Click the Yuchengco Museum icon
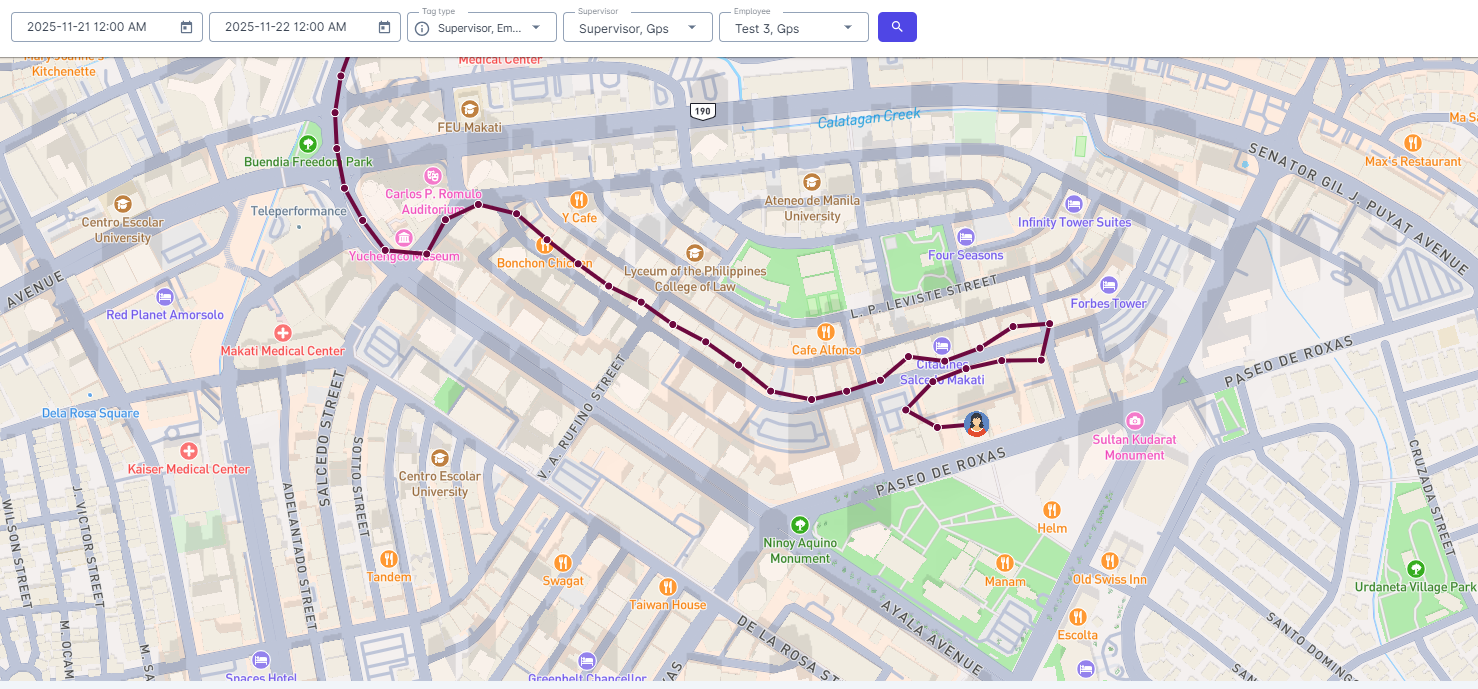The image size is (1478, 689). point(403,238)
